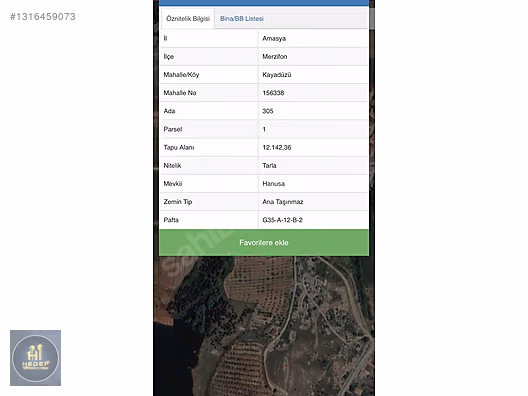528x396 pixels.
Task: Select the Ada value 305
Action: coord(268,111)
